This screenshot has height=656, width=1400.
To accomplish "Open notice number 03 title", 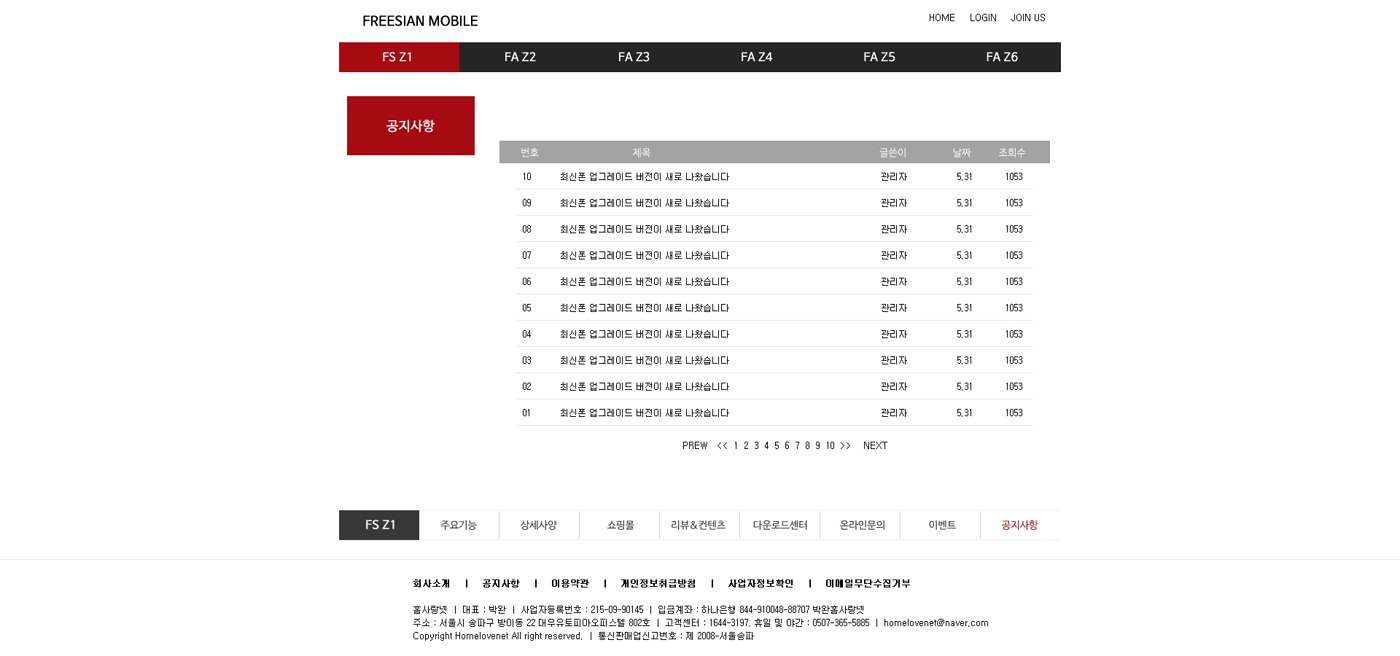I will point(644,360).
